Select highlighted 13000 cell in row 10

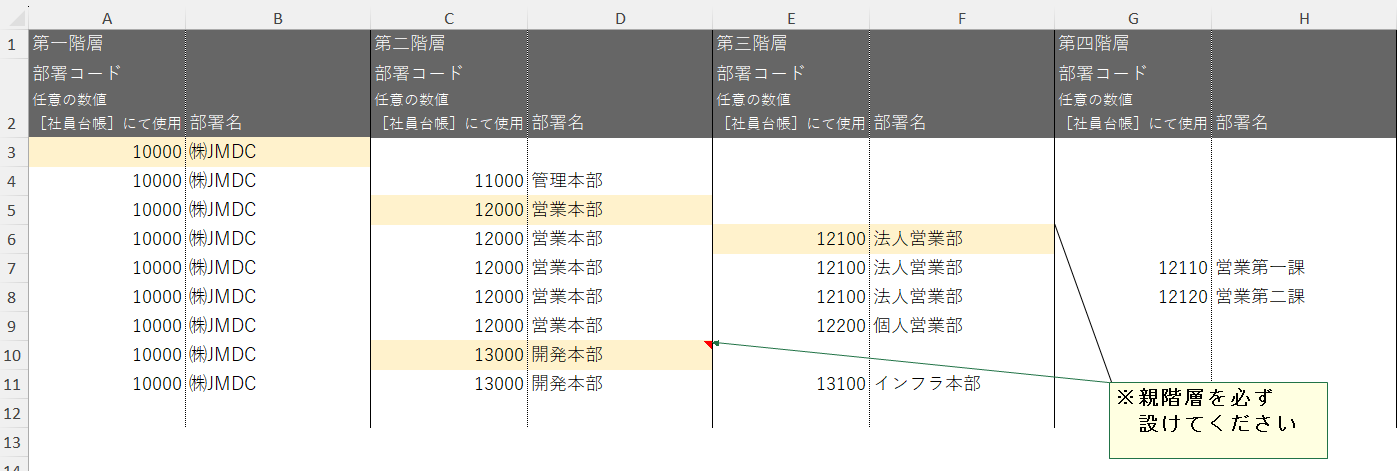tap(449, 355)
